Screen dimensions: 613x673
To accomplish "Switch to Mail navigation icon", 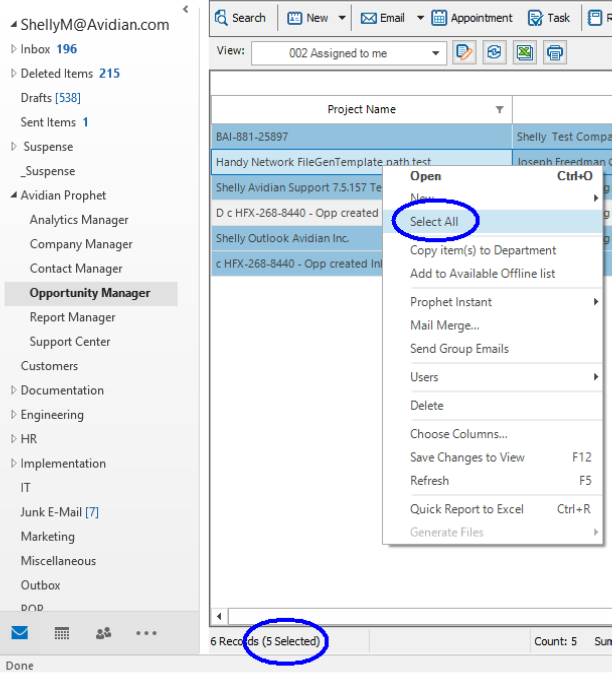I will 20,633.
